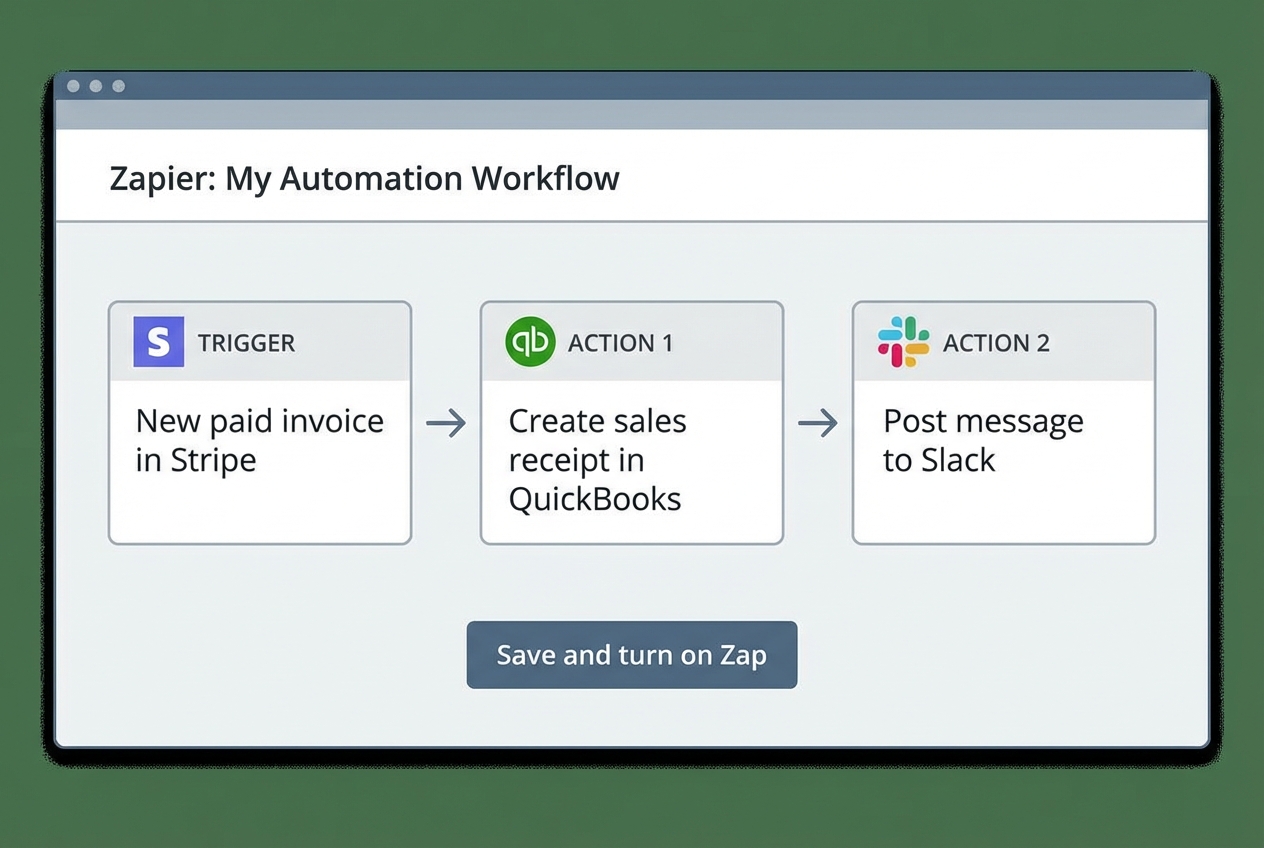
Task: Click the middle window control dot
Action: tap(96, 86)
